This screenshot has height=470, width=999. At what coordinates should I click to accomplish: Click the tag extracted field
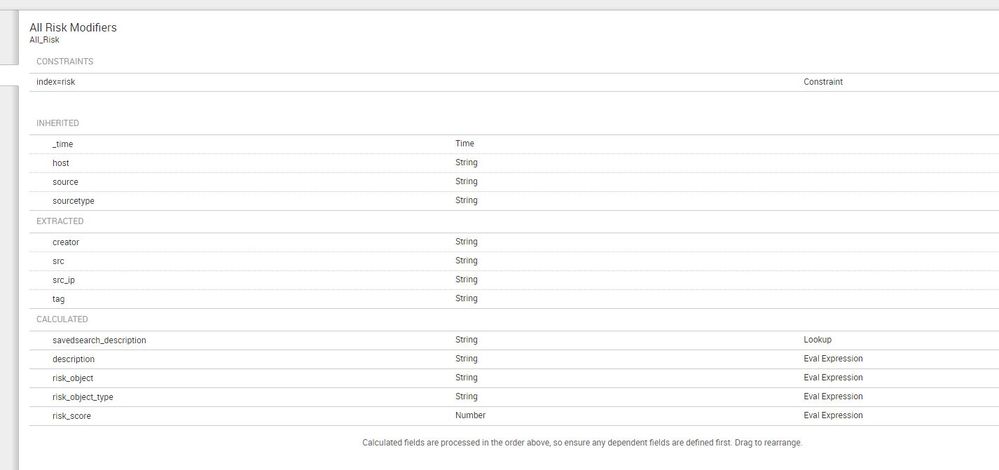pyautogui.click(x=59, y=299)
